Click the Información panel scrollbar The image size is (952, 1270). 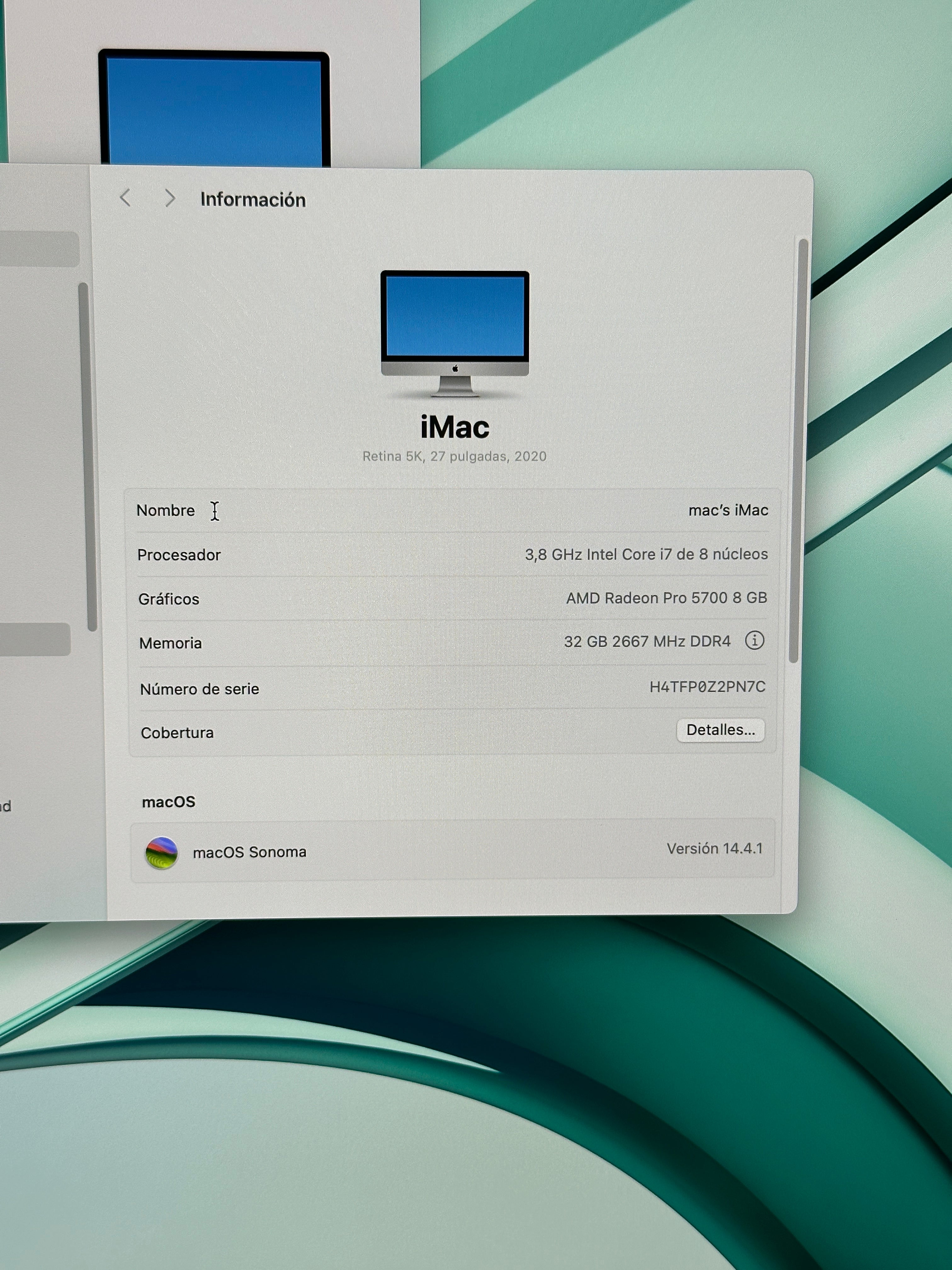(x=798, y=451)
